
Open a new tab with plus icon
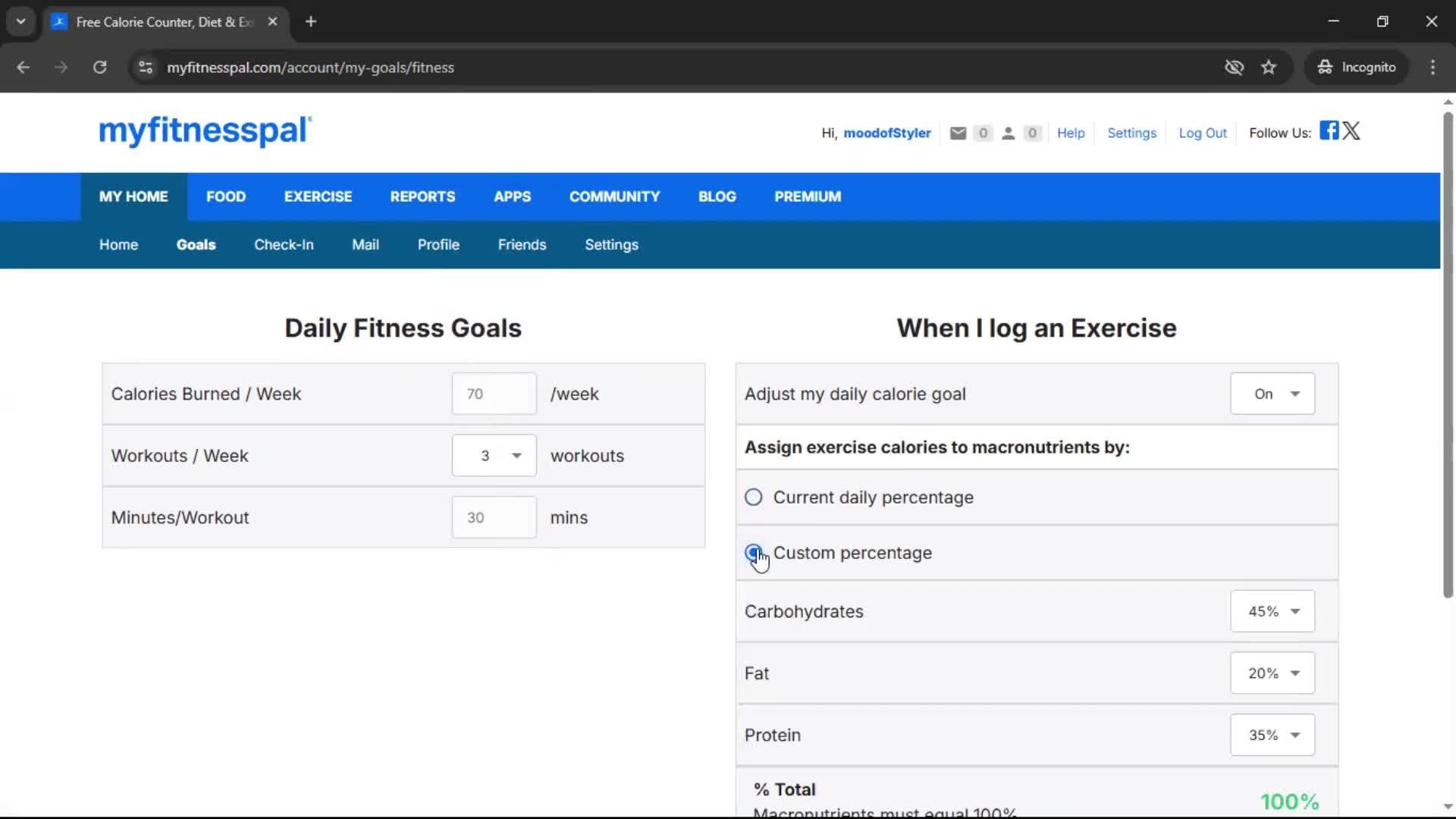coord(311,21)
